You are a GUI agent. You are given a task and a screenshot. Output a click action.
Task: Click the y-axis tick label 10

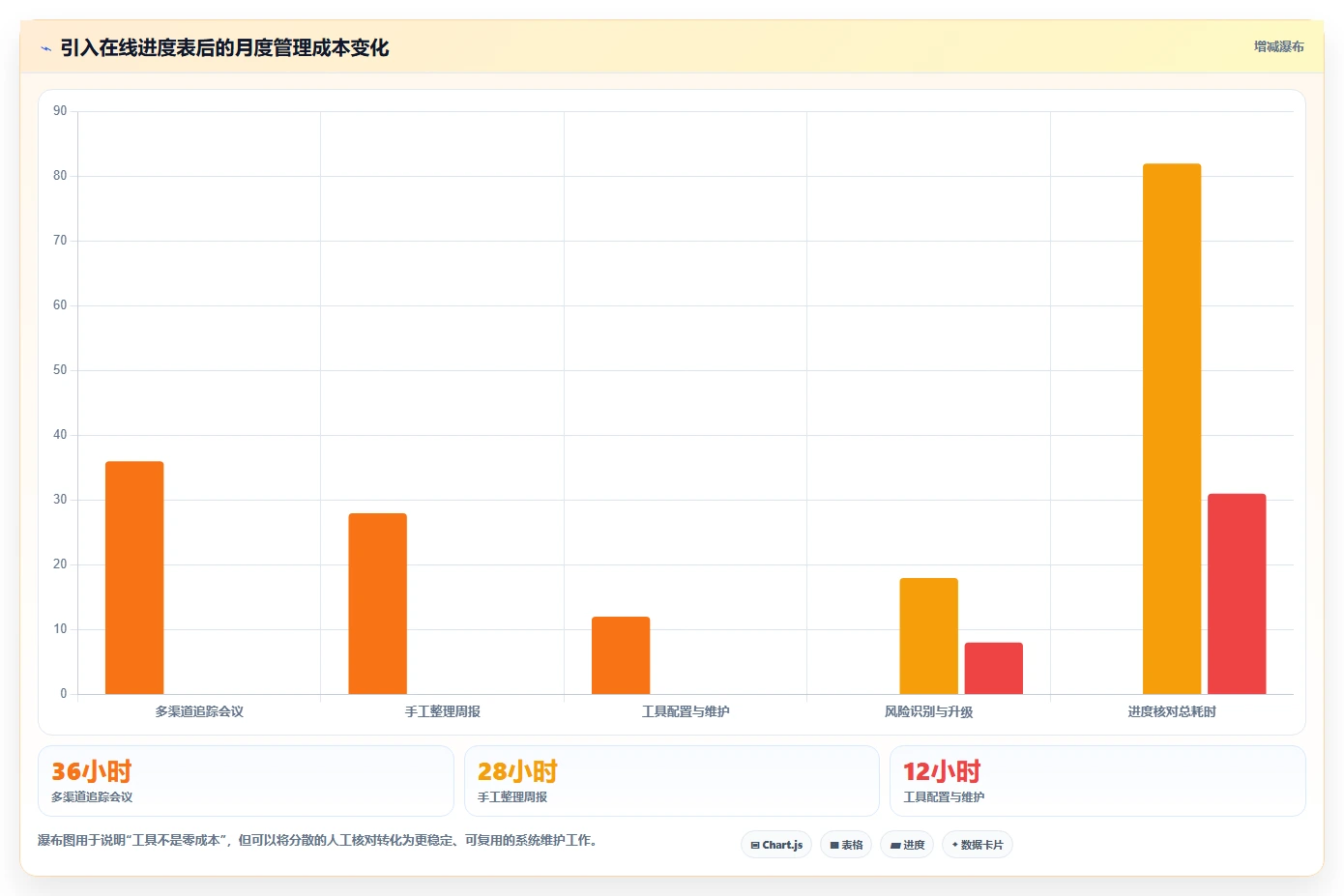60,629
